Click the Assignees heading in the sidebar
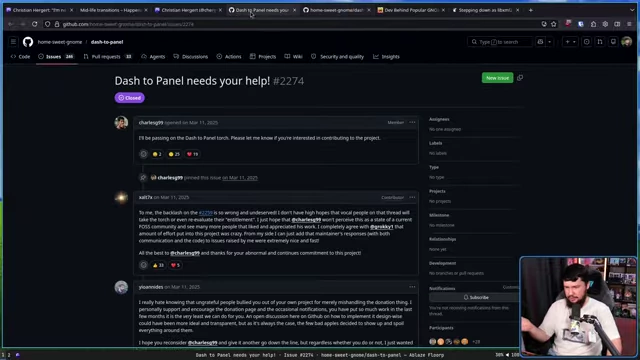This screenshot has width=640, height=360. click(439, 119)
